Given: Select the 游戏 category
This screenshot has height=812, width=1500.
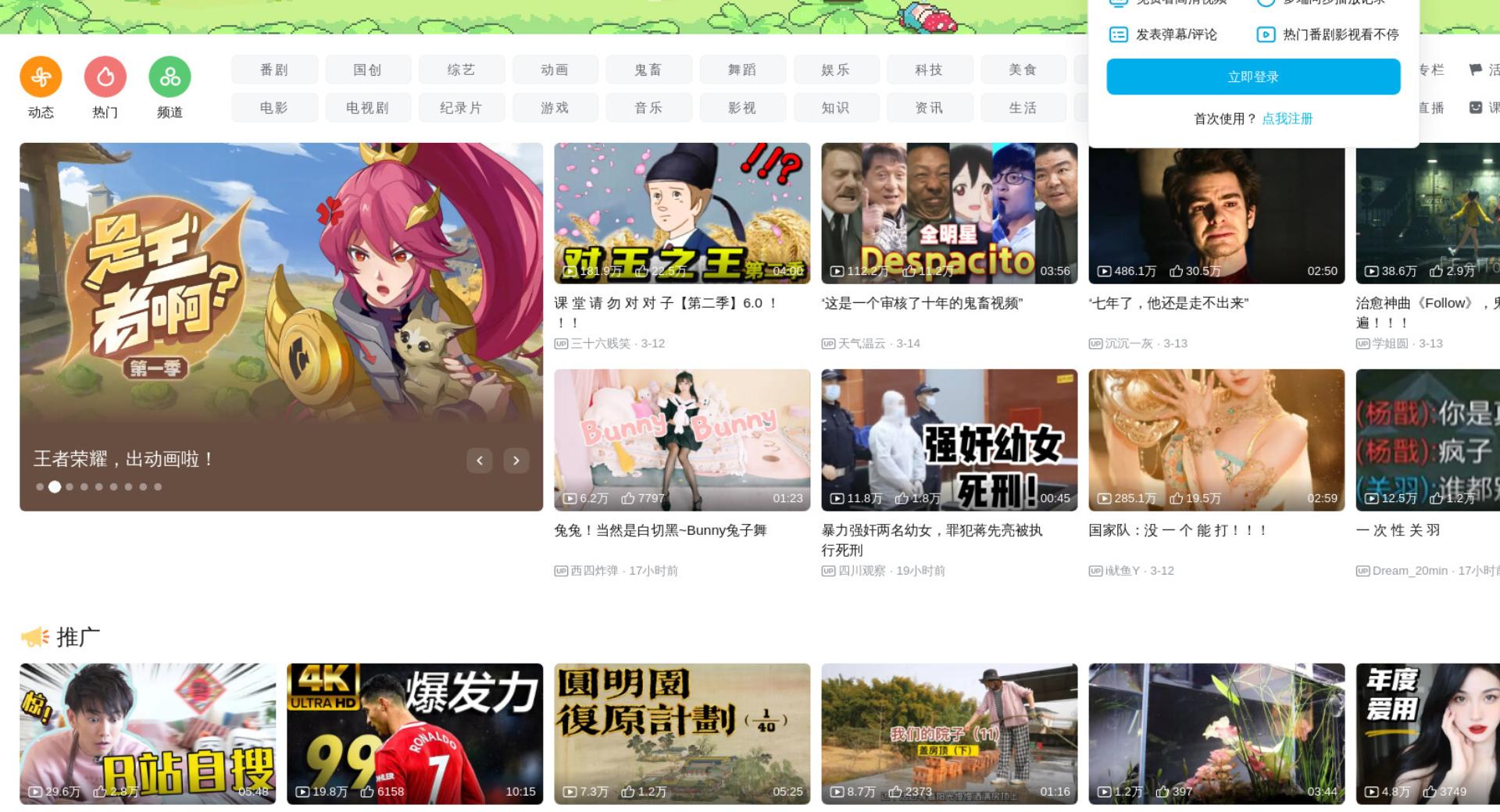Looking at the screenshot, I should coord(555,108).
